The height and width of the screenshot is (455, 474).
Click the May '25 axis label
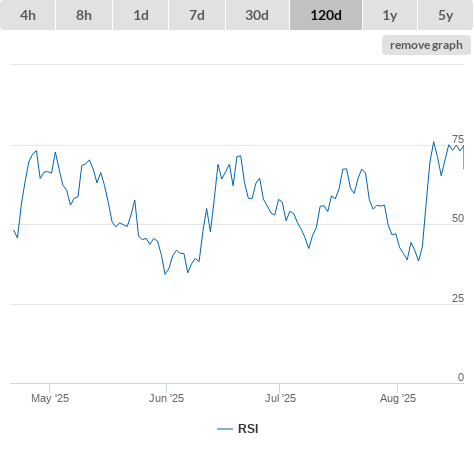pyautogui.click(x=50, y=398)
